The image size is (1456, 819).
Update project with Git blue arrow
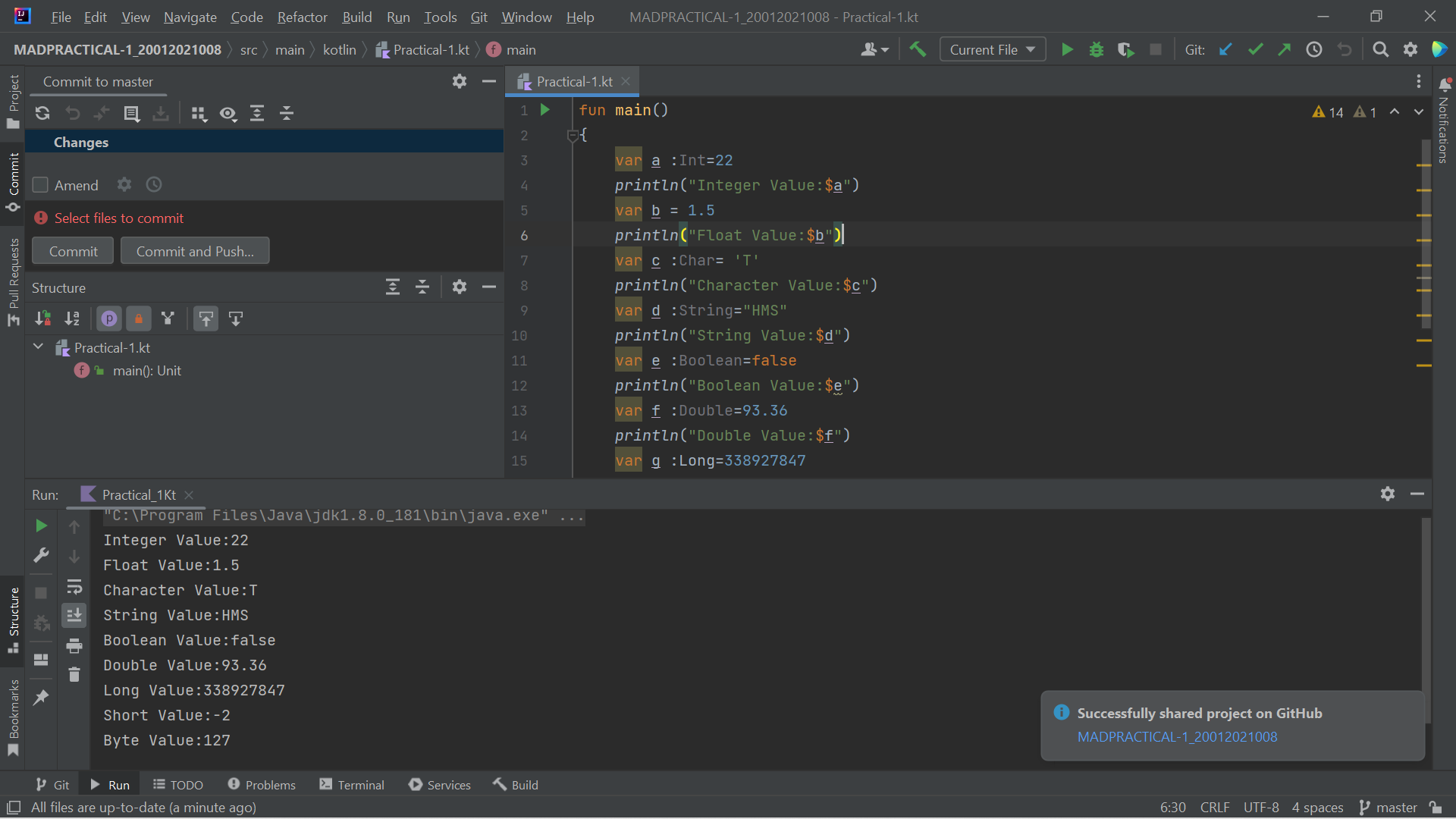1225,50
